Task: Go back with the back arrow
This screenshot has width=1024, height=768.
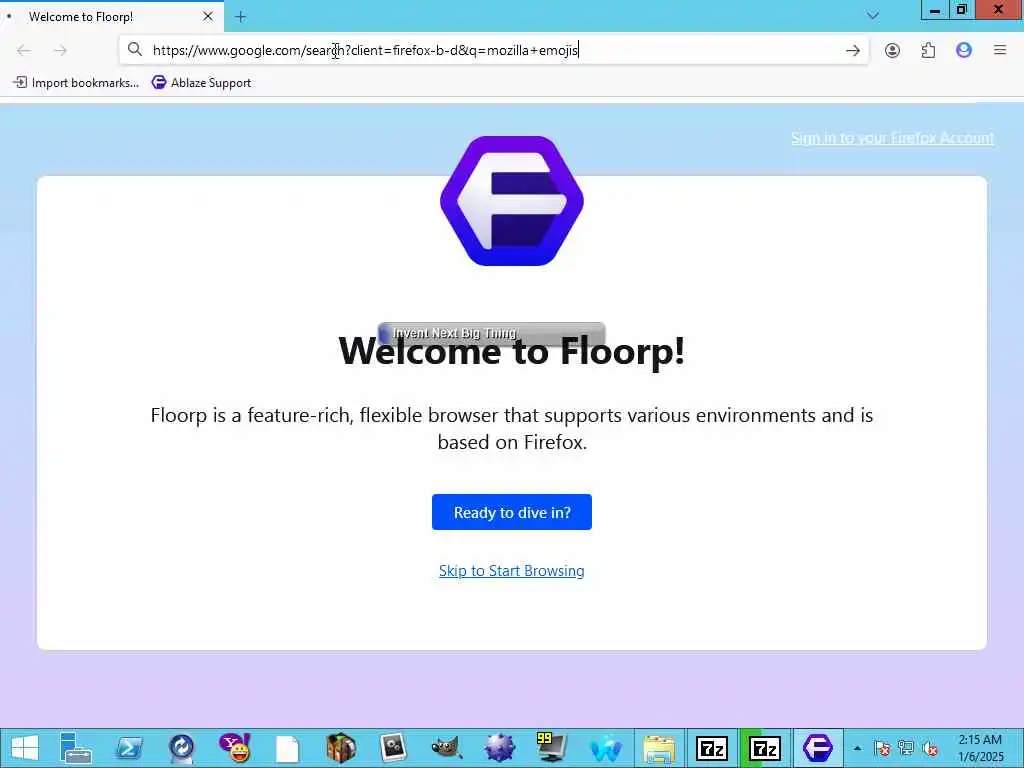Action: [24, 50]
